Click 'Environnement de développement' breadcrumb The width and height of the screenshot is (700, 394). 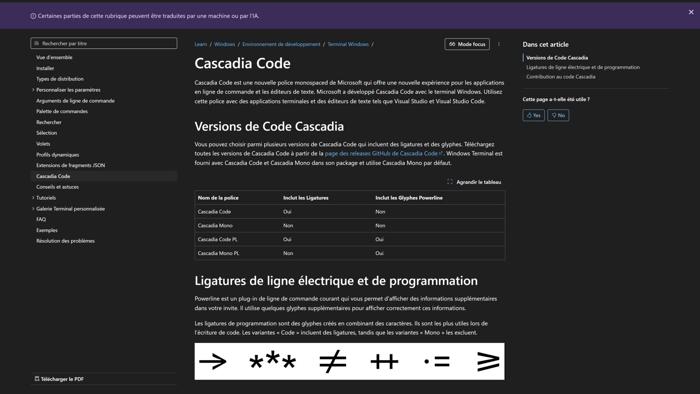[x=281, y=44]
